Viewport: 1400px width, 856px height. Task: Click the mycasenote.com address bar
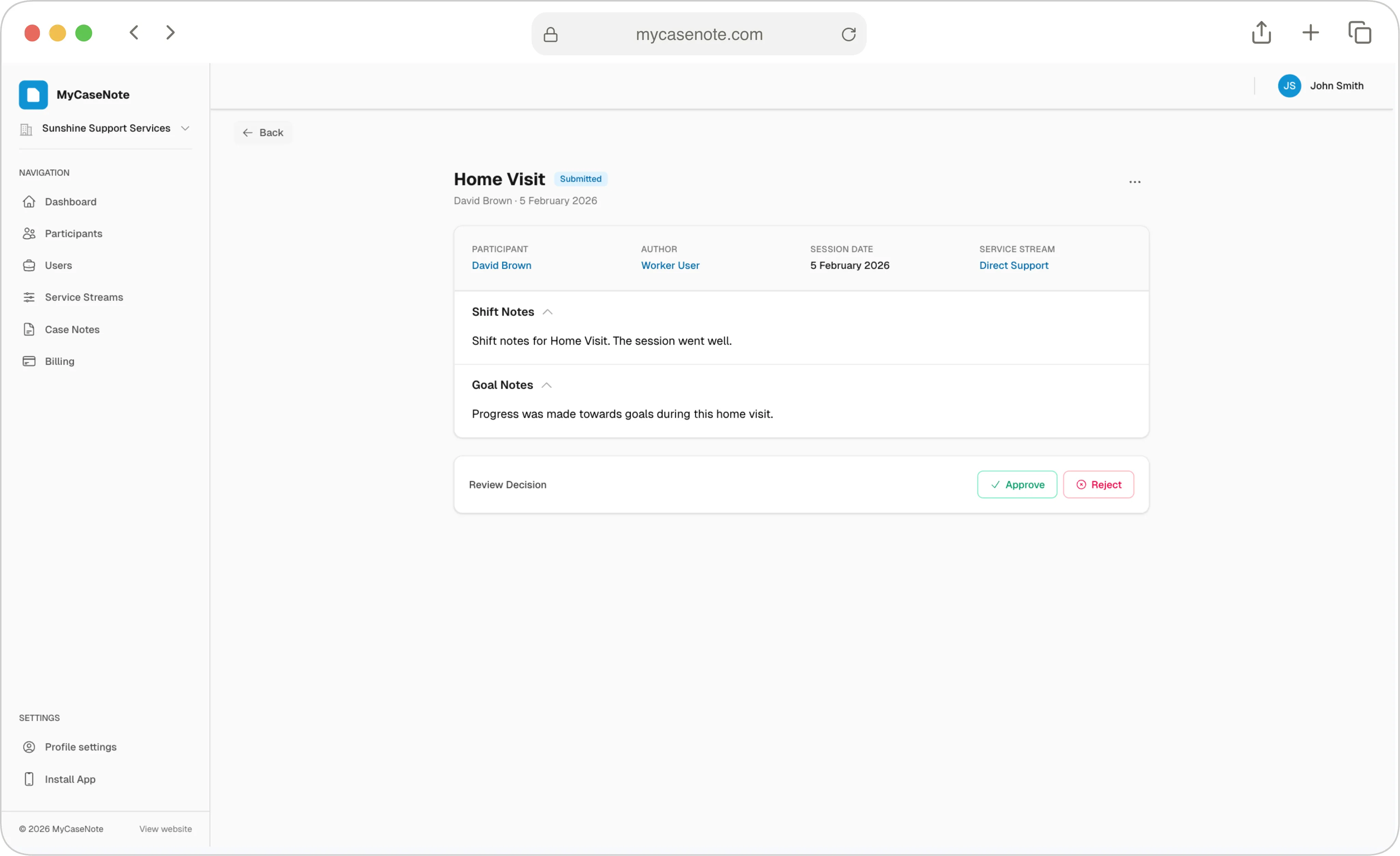(x=698, y=34)
